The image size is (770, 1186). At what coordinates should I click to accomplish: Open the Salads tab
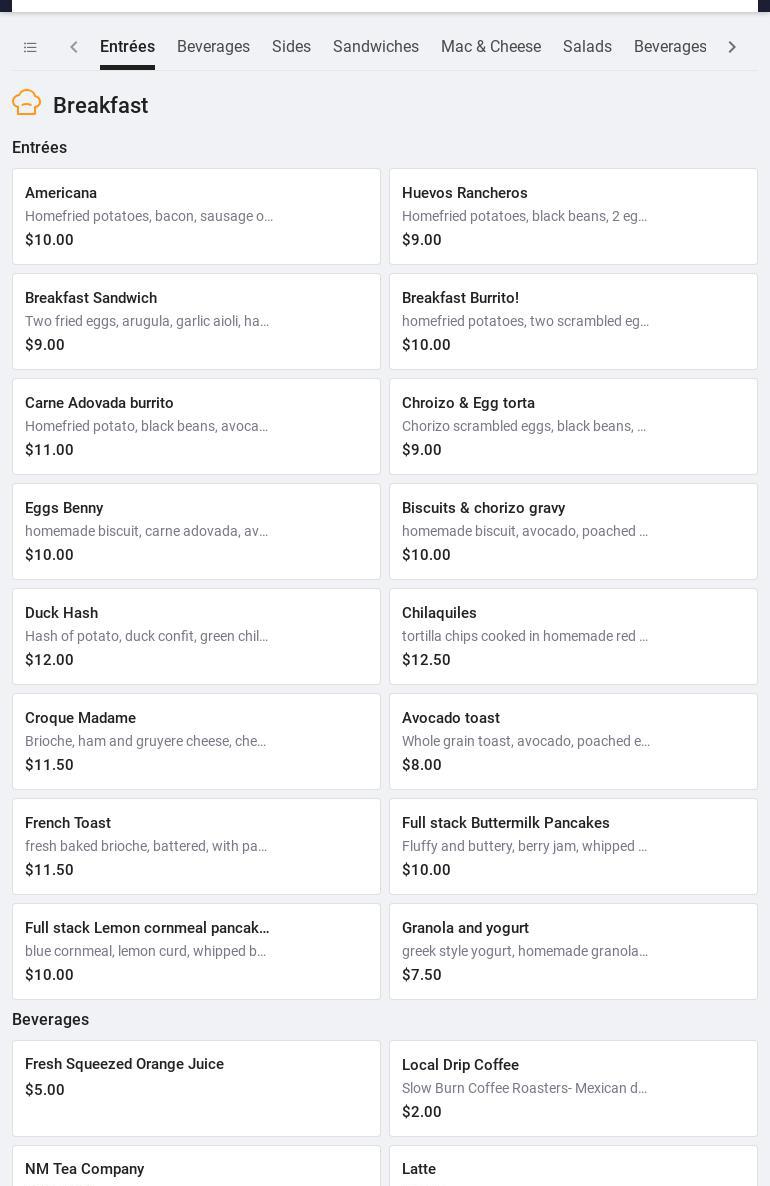[x=587, y=47]
